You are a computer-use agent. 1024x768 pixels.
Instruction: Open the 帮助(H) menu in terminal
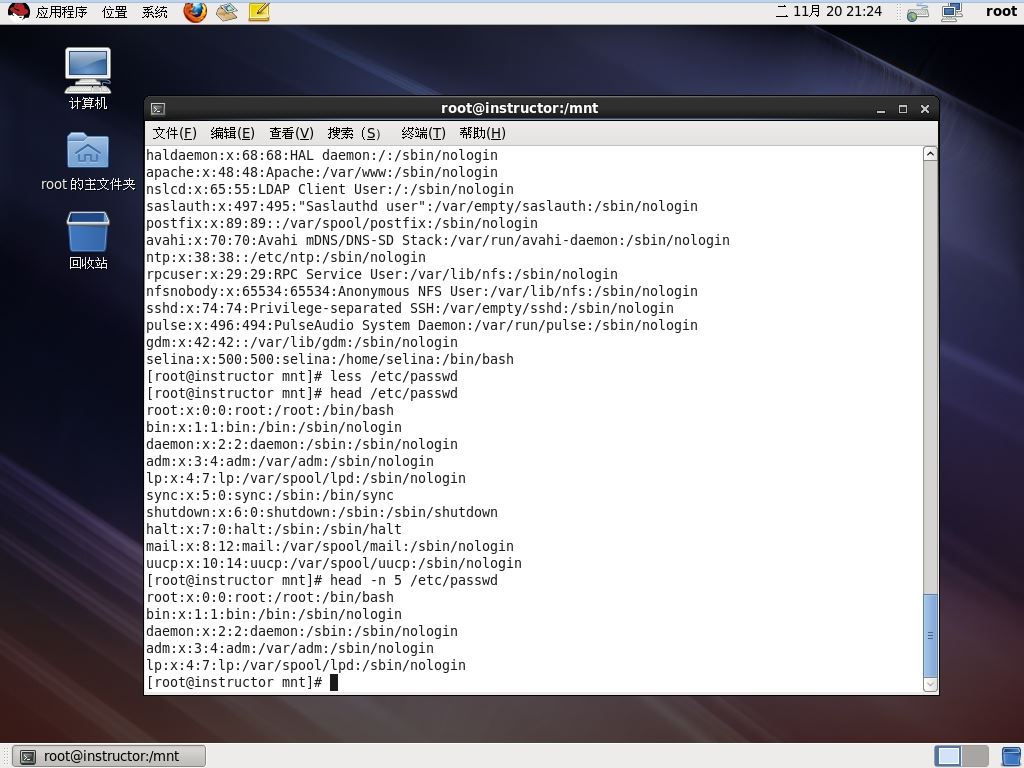pos(483,133)
